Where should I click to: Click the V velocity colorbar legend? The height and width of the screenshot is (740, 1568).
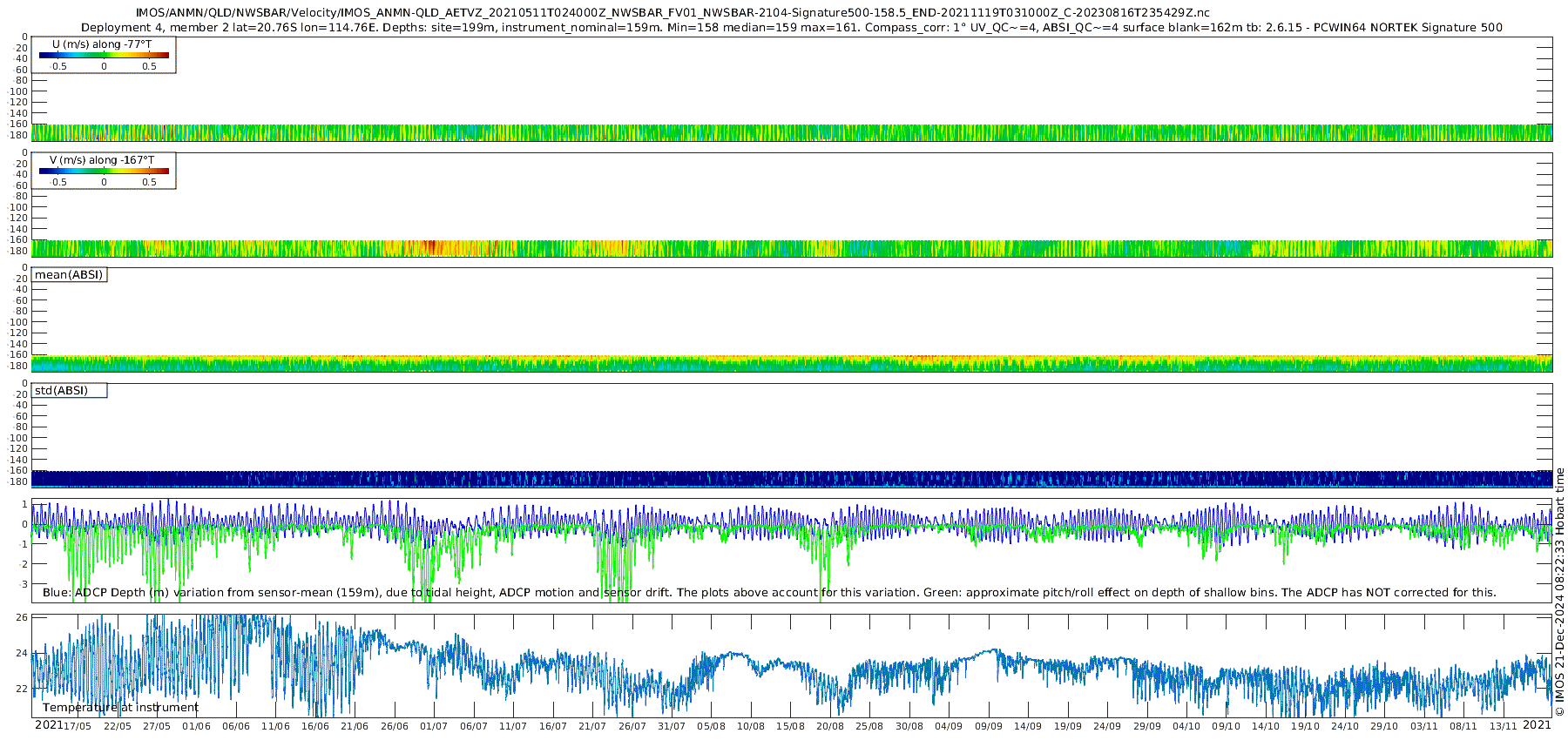[x=104, y=172]
